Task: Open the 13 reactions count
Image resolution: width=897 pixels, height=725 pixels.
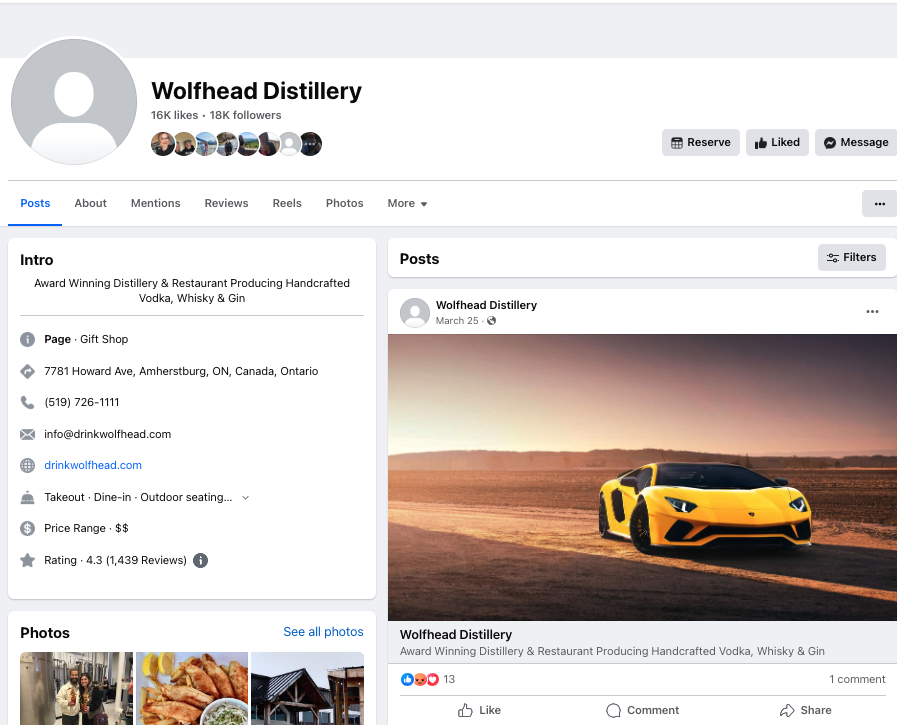Action: pos(449,679)
